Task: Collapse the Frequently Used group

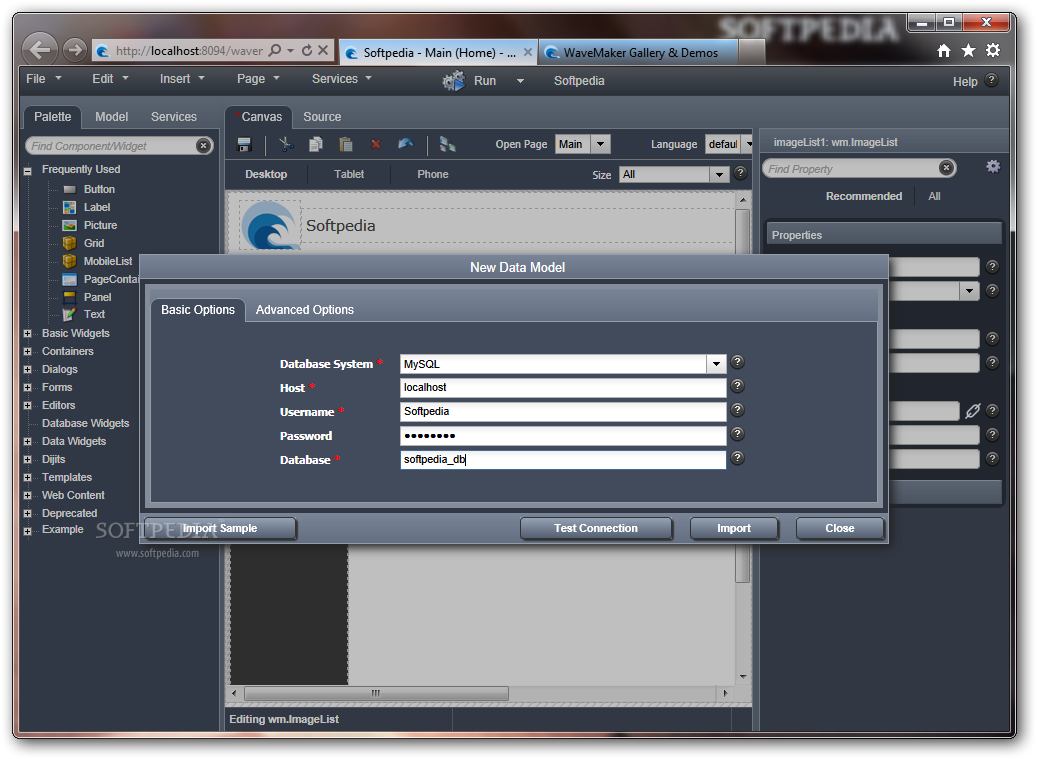Action: (27, 171)
